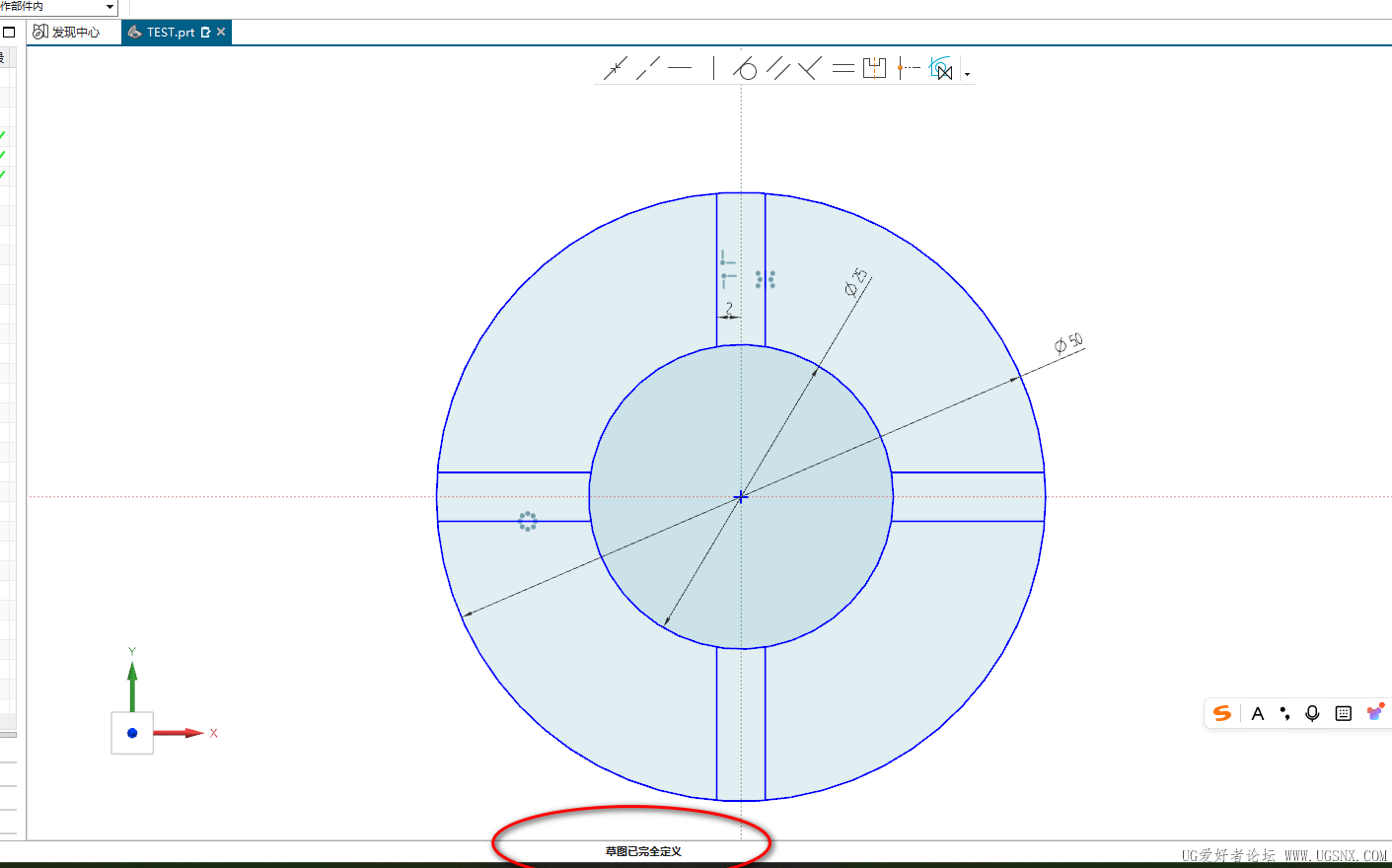Click the circular pattern marker on left slot
The height and width of the screenshot is (868, 1392).
[528, 521]
